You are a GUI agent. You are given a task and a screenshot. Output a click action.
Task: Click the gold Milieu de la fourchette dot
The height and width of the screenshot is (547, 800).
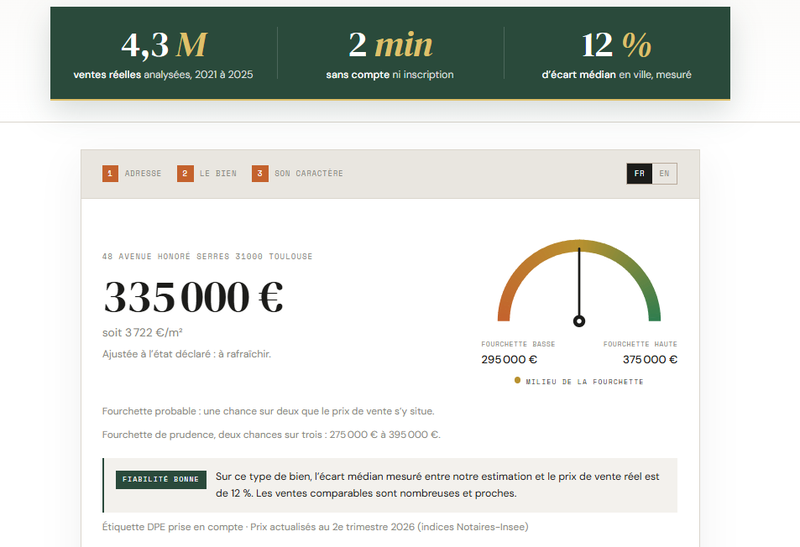click(x=517, y=380)
